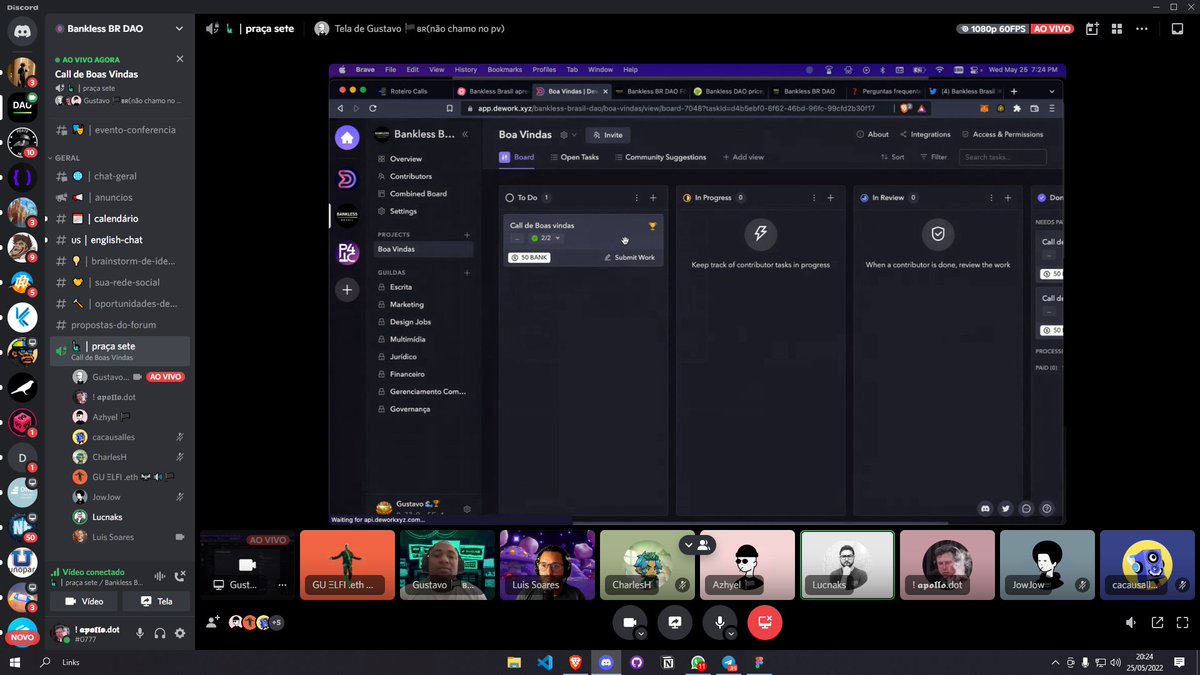
Task: Stop watching the stream red button
Action: [765, 622]
